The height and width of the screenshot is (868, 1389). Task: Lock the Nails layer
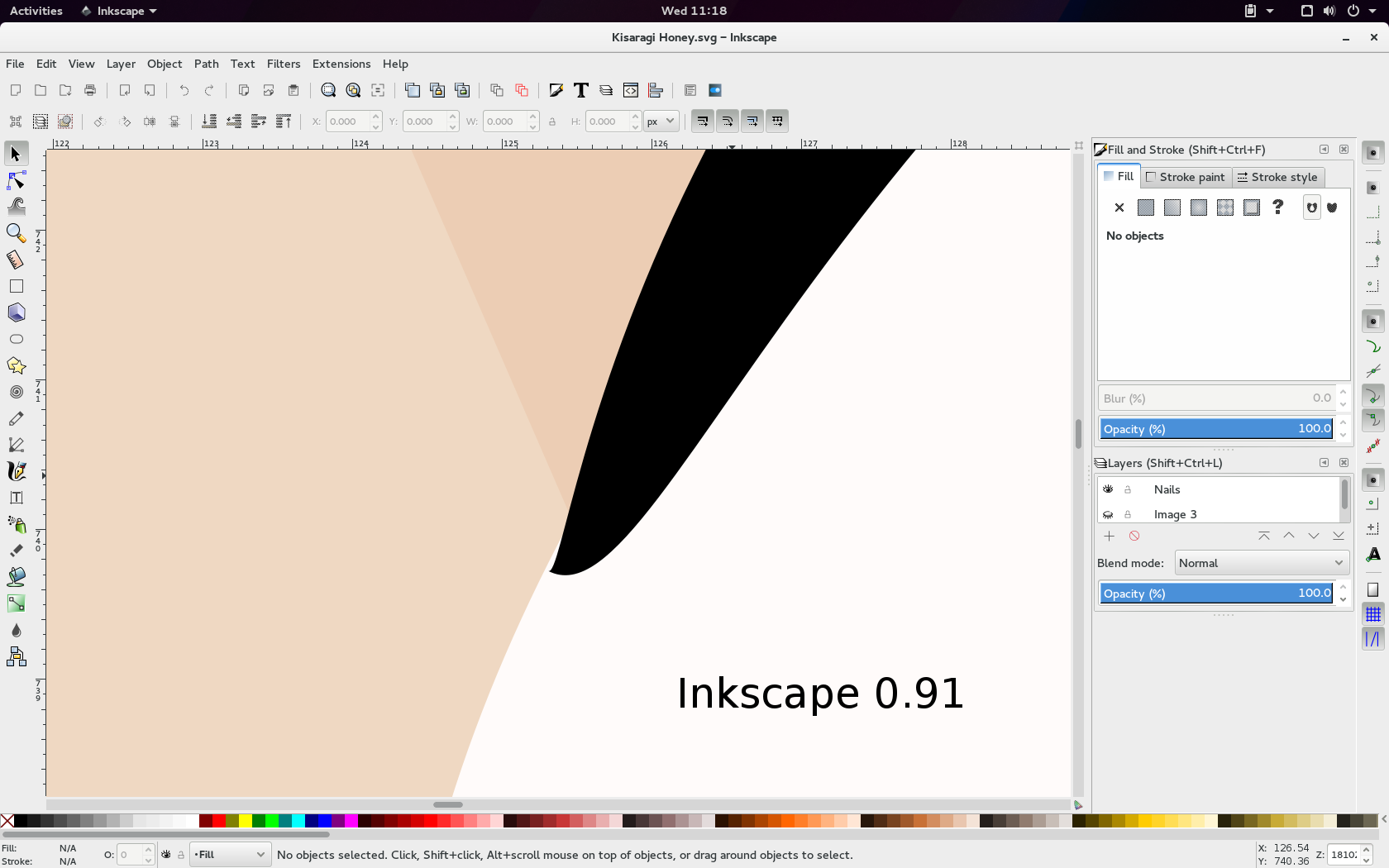[1129, 489]
